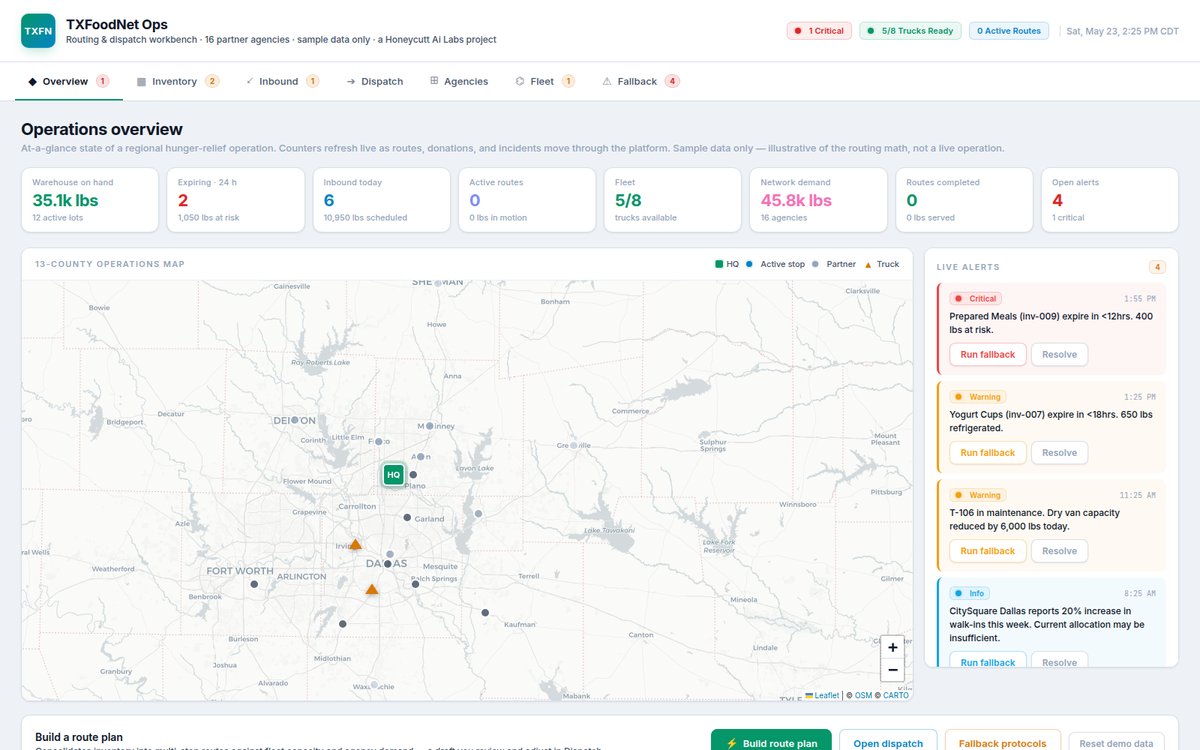This screenshot has width=1200, height=750.
Task: Click the Info severity tag
Action: tap(970, 593)
